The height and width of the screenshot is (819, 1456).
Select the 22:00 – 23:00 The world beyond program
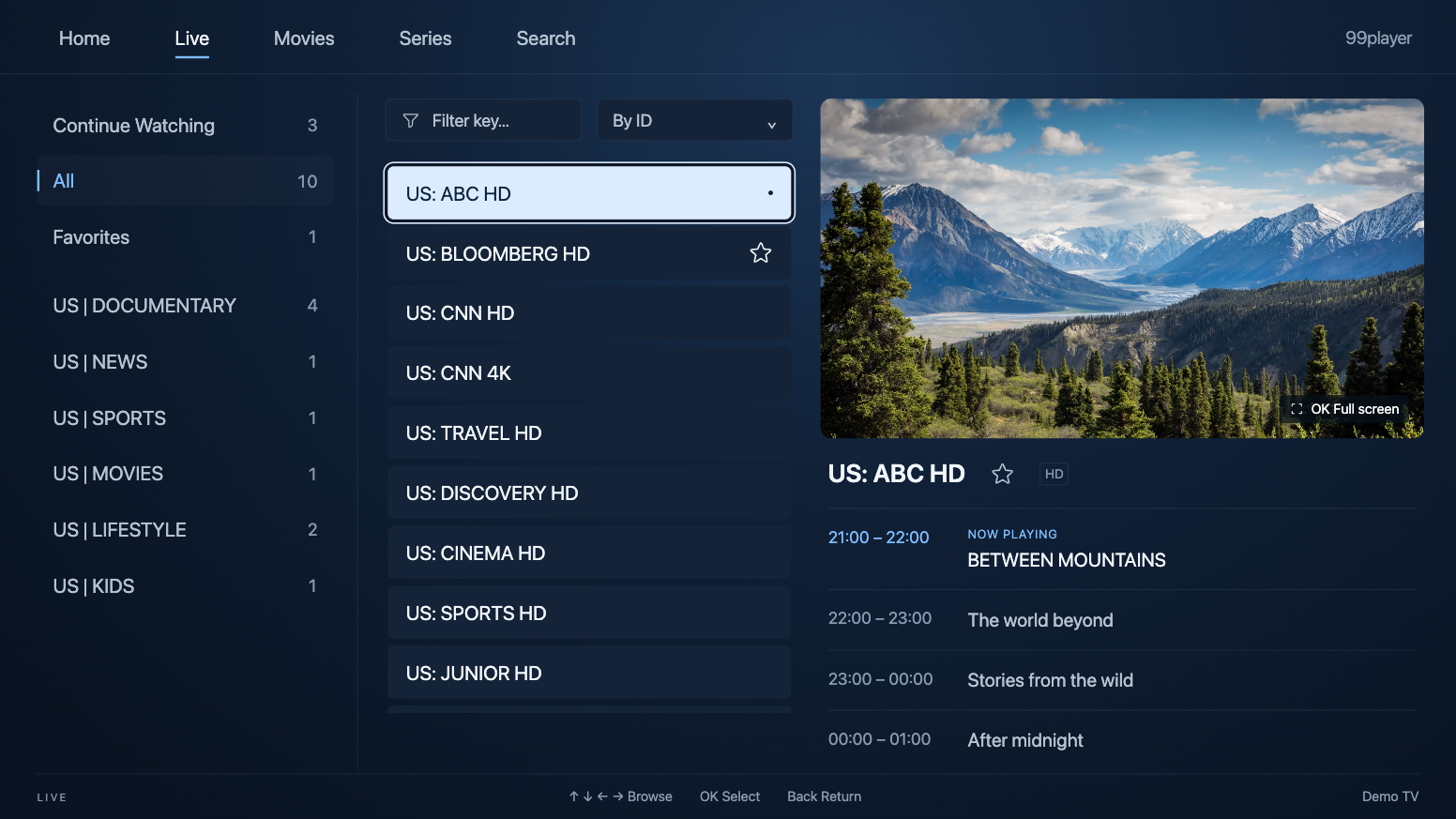pos(1122,620)
